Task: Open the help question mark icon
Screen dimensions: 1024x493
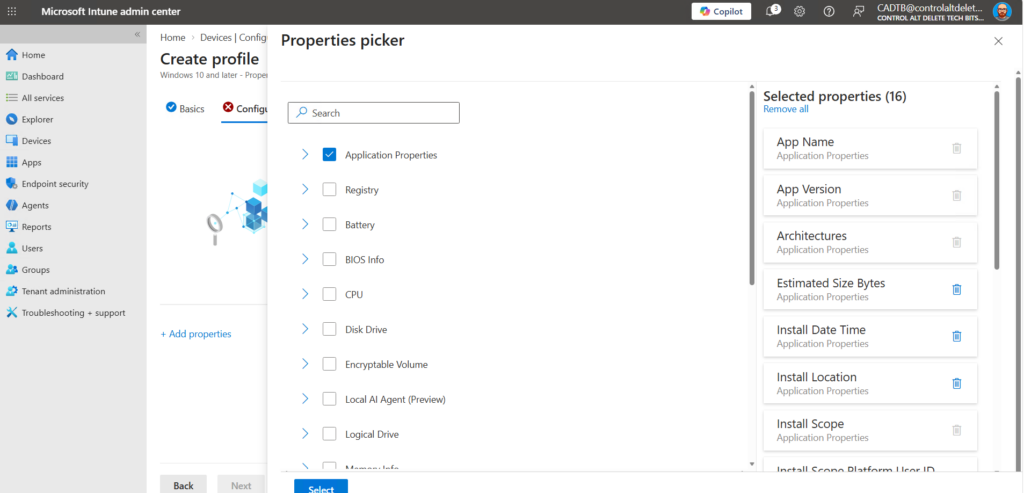Action: (x=829, y=12)
